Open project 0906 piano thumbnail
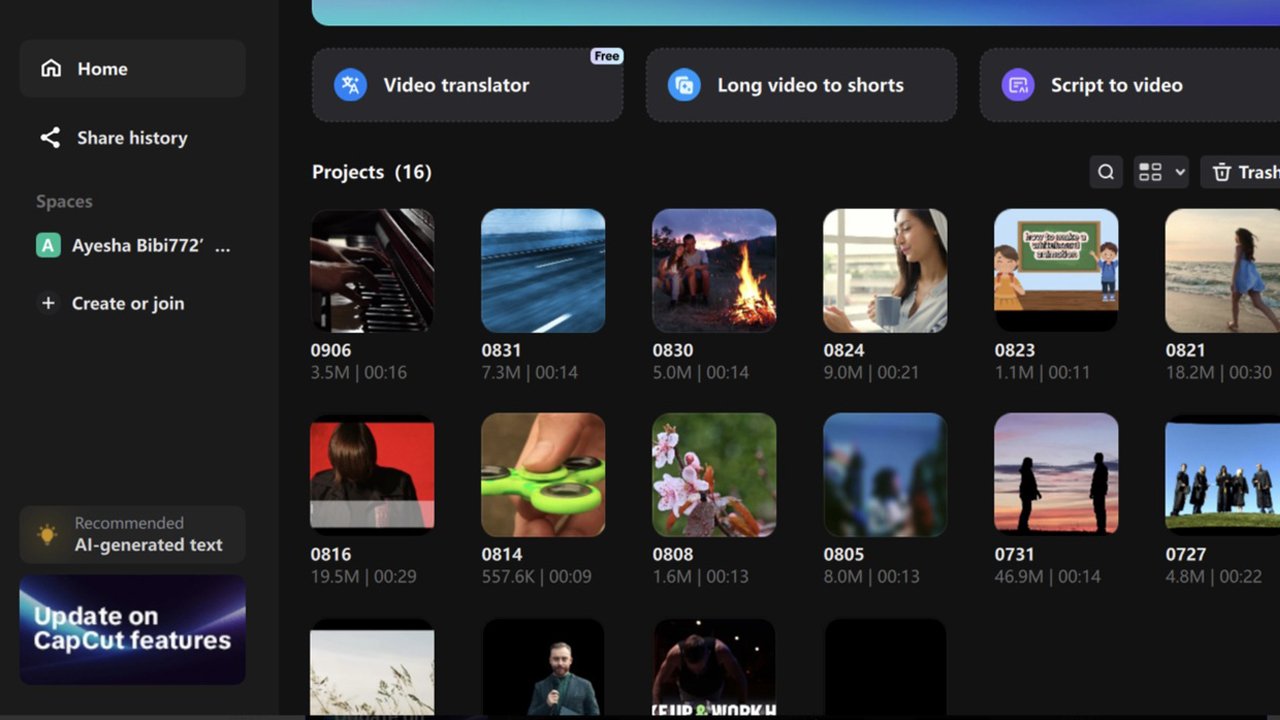Screen dimensions: 1280x720 pyautogui.click(x=372, y=270)
